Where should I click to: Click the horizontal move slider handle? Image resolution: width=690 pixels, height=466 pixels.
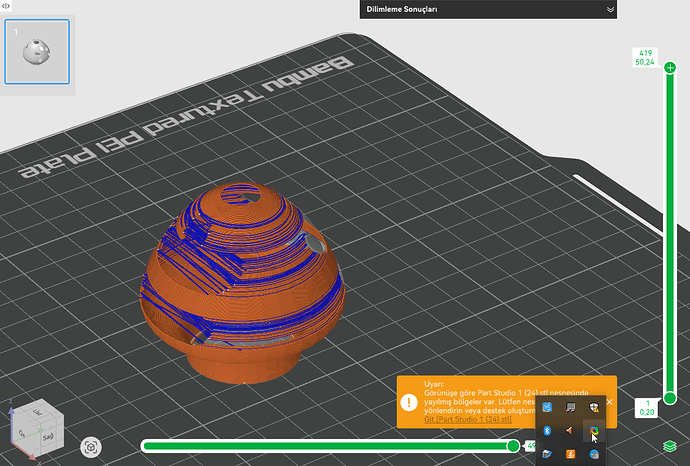pyautogui.click(x=513, y=446)
